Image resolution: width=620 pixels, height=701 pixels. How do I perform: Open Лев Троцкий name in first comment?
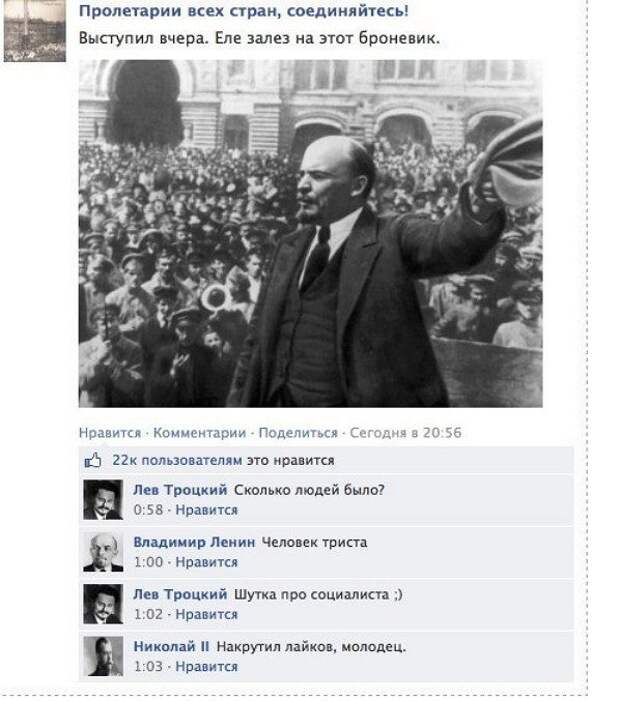(x=180, y=490)
